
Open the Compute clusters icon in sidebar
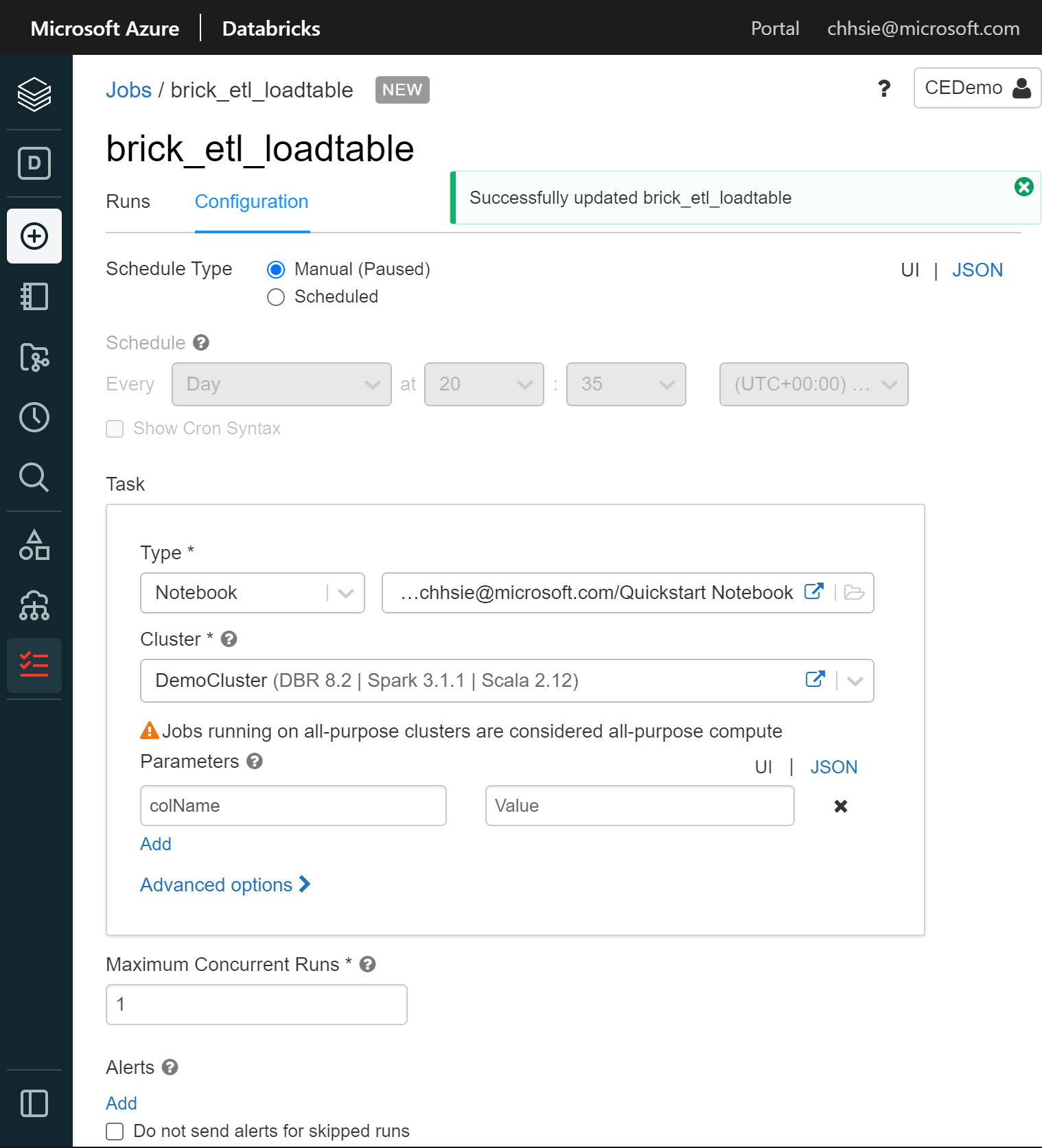(34, 605)
